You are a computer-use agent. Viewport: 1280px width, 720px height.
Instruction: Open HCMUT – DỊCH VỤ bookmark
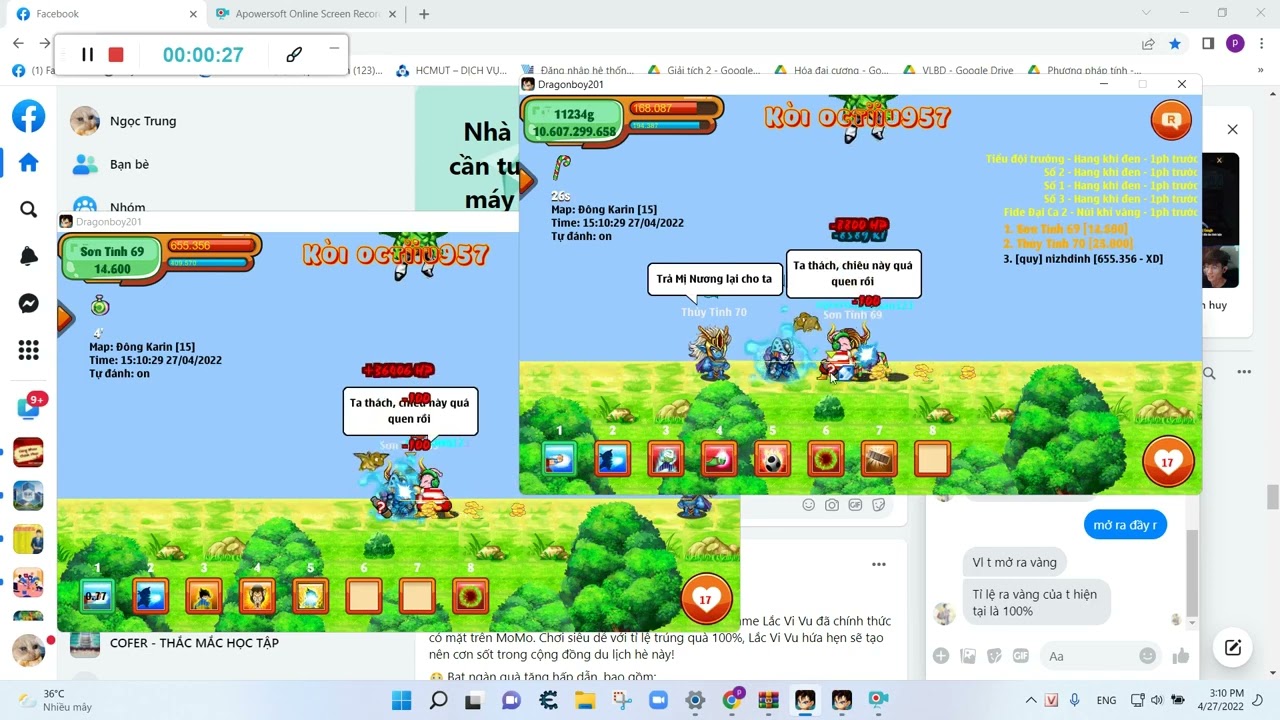click(x=452, y=70)
